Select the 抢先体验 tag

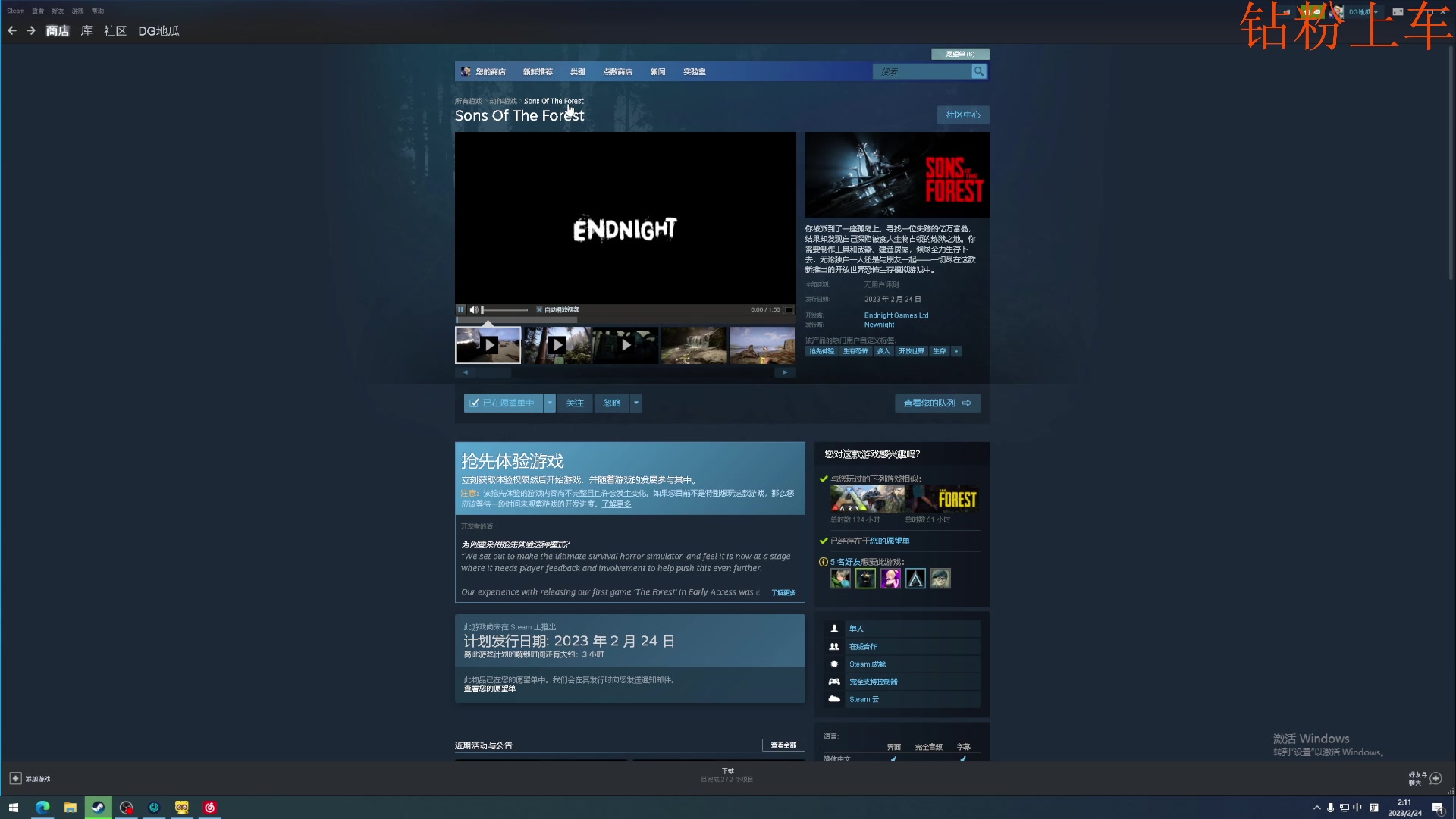[821, 352]
